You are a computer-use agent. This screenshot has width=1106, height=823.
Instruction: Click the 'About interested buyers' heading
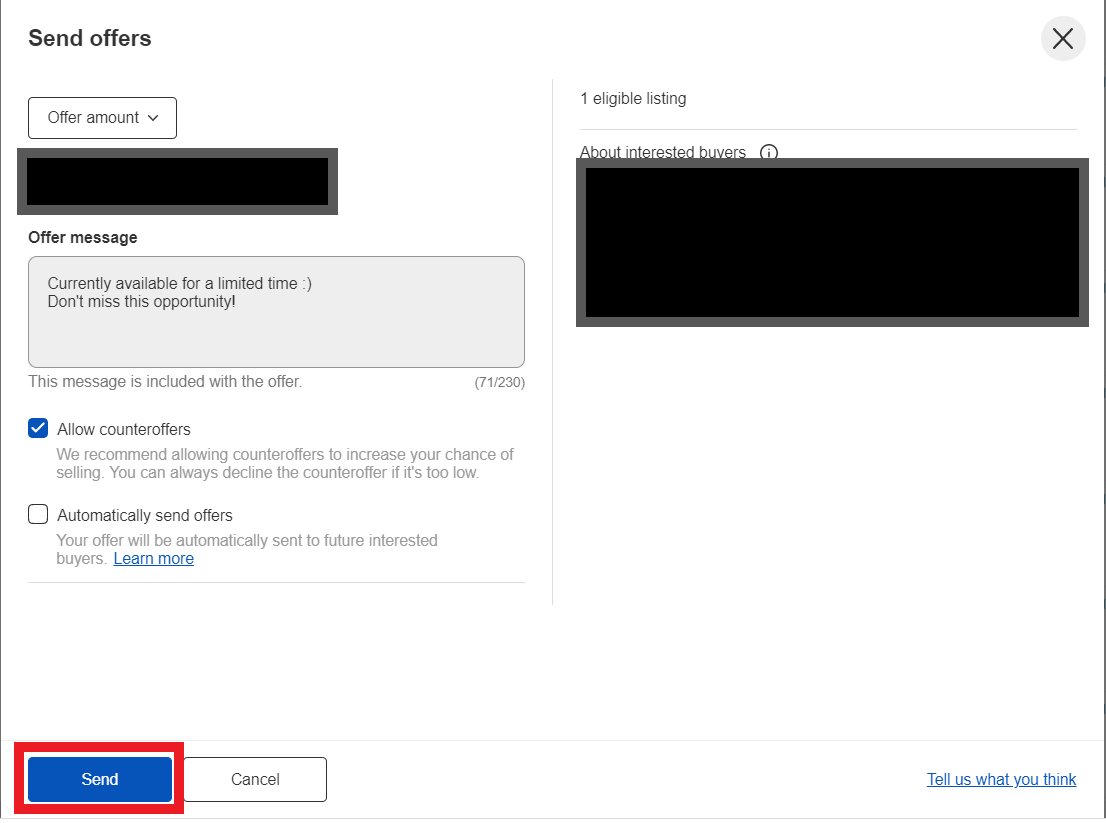tap(663, 152)
